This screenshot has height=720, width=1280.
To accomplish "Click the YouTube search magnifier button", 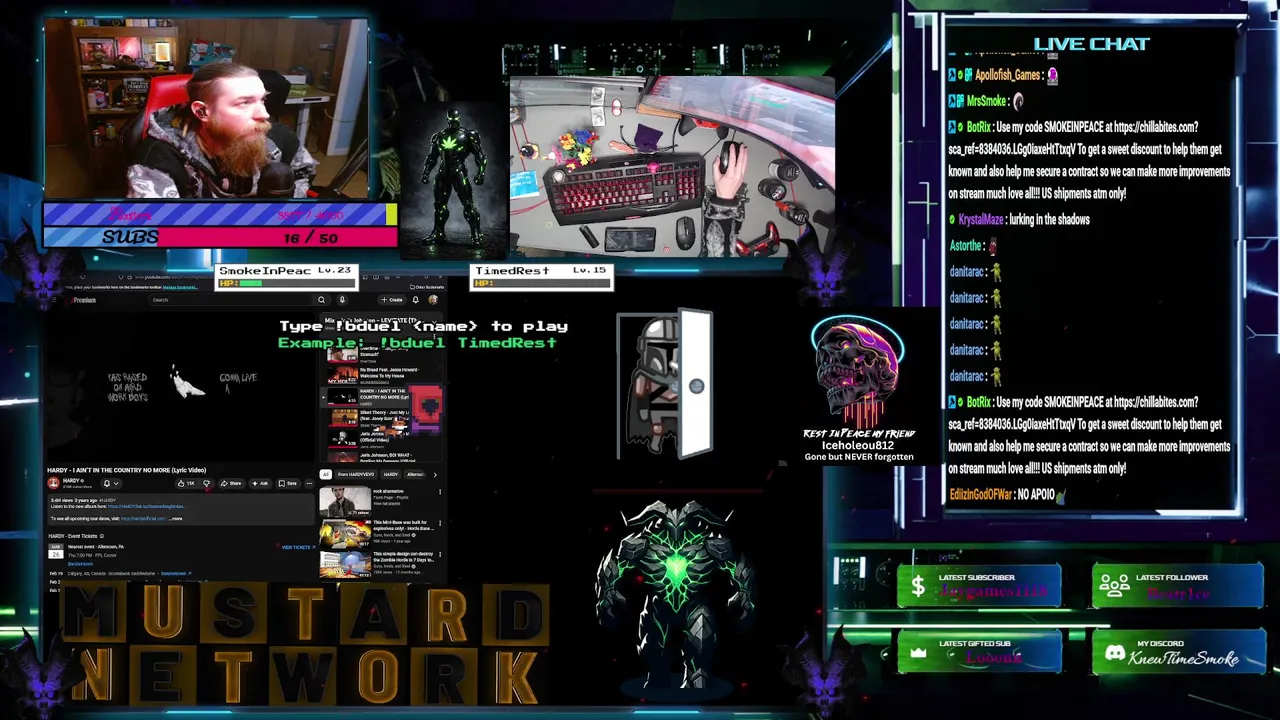I will pos(321,300).
